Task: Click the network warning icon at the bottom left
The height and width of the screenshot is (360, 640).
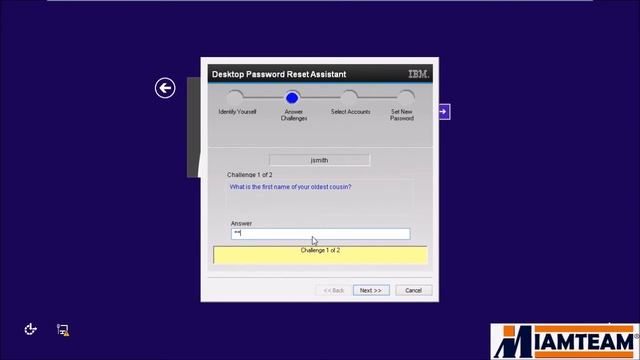Action: click(63, 330)
